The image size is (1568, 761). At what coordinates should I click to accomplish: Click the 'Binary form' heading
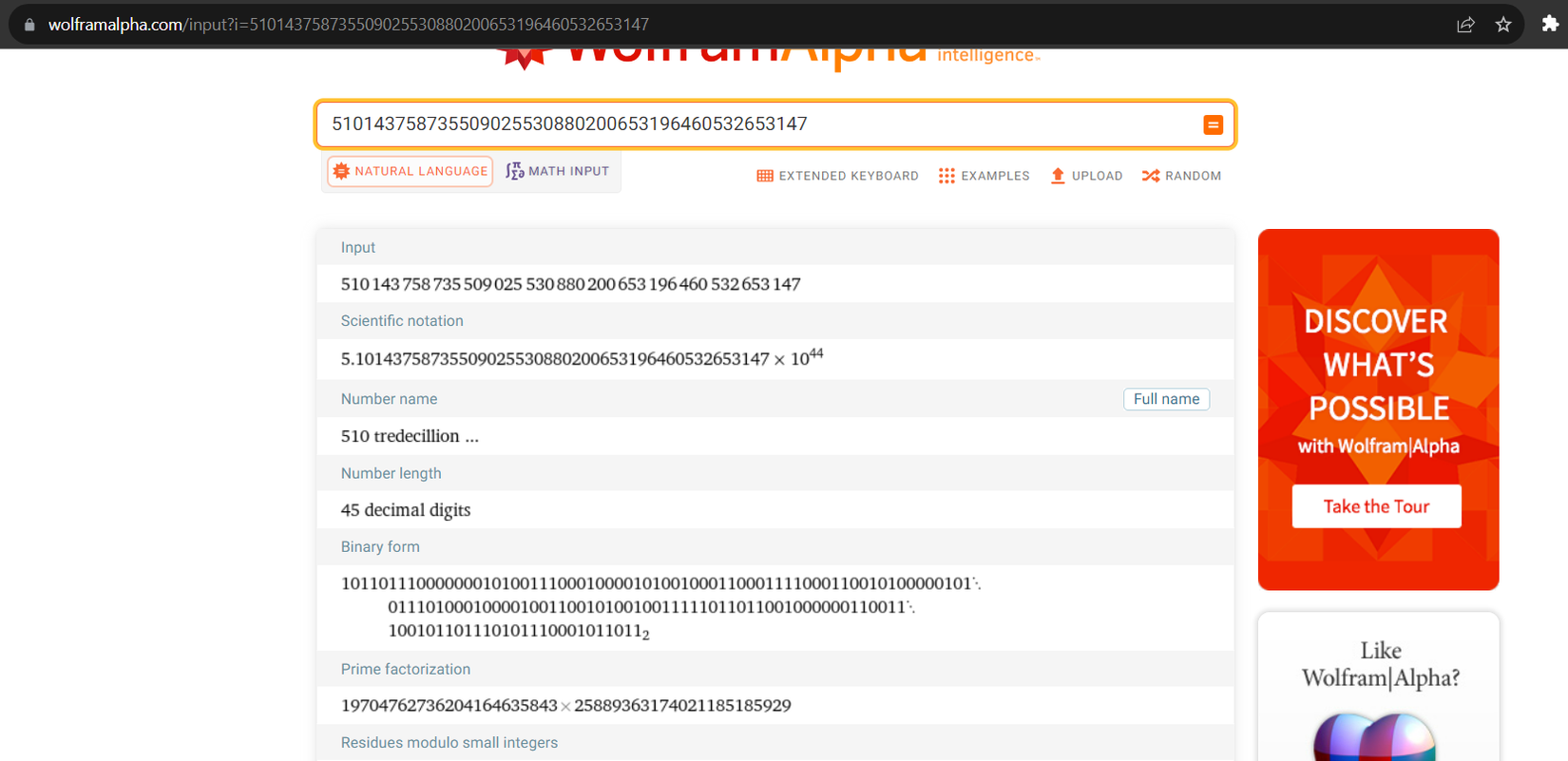tap(380, 547)
